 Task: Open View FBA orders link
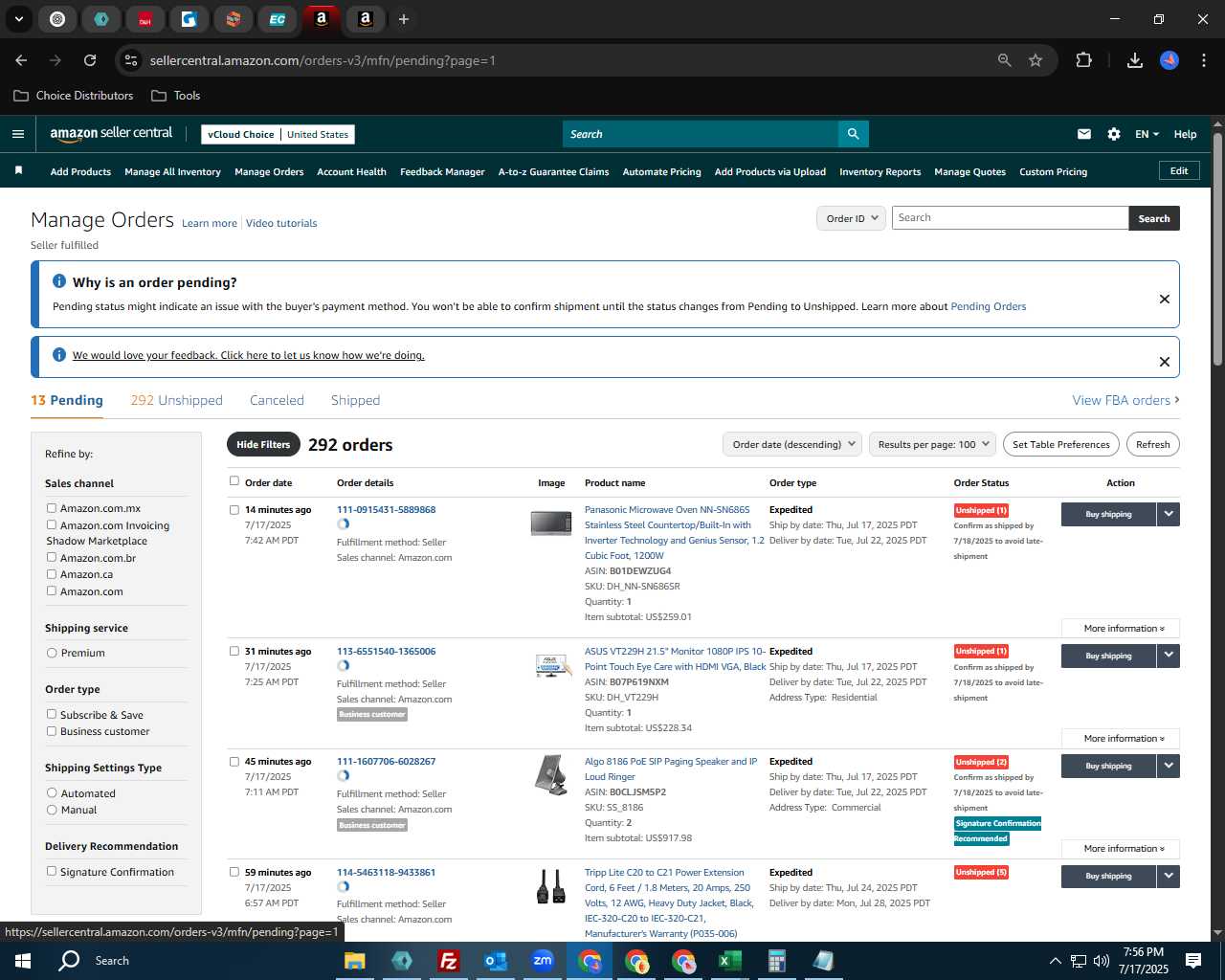1125,400
